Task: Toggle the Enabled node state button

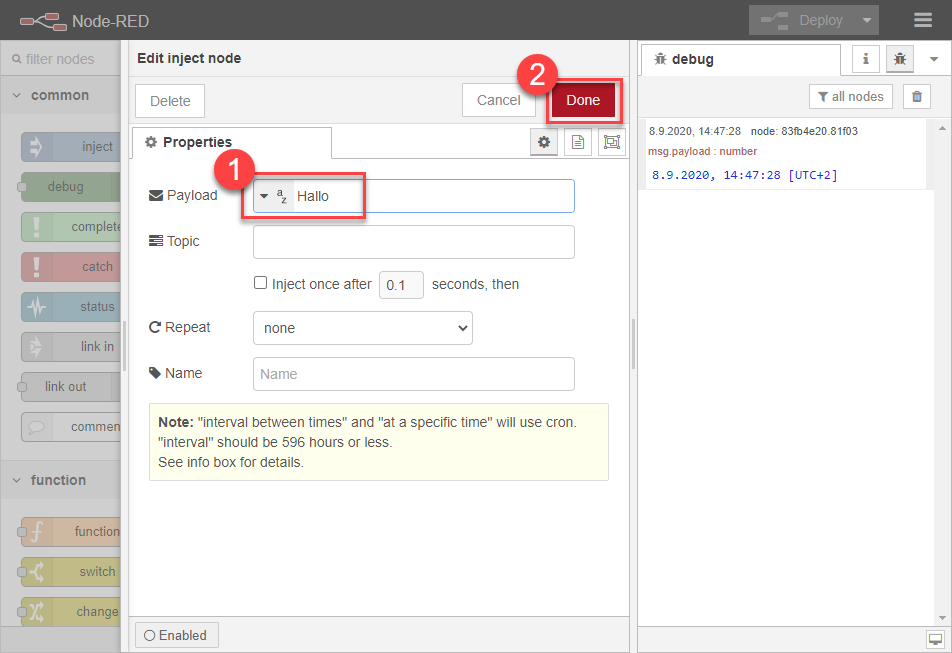Action: pyautogui.click(x=176, y=635)
